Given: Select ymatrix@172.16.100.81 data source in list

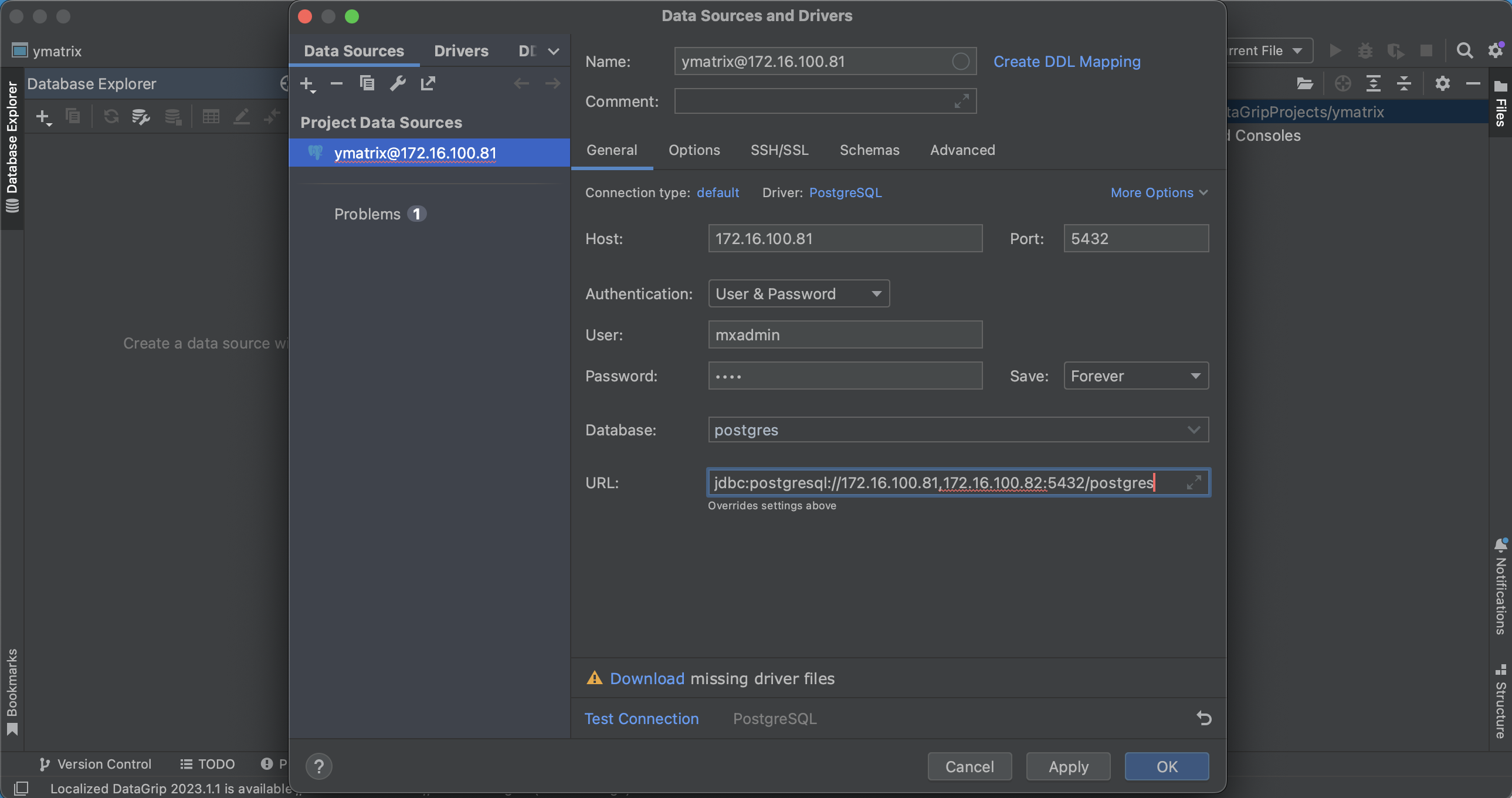Looking at the screenshot, I should (429, 153).
